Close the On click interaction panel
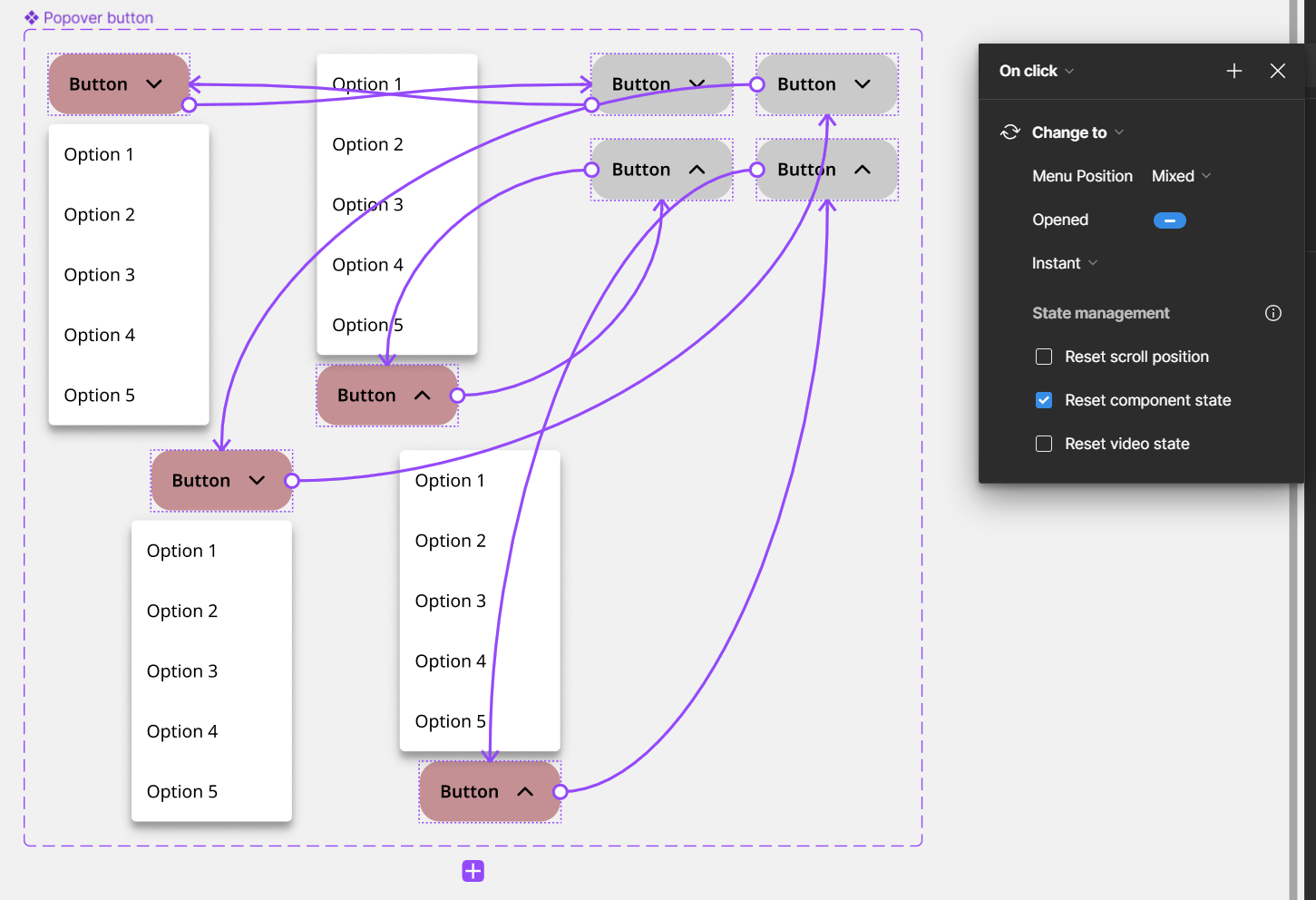 (x=1277, y=71)
